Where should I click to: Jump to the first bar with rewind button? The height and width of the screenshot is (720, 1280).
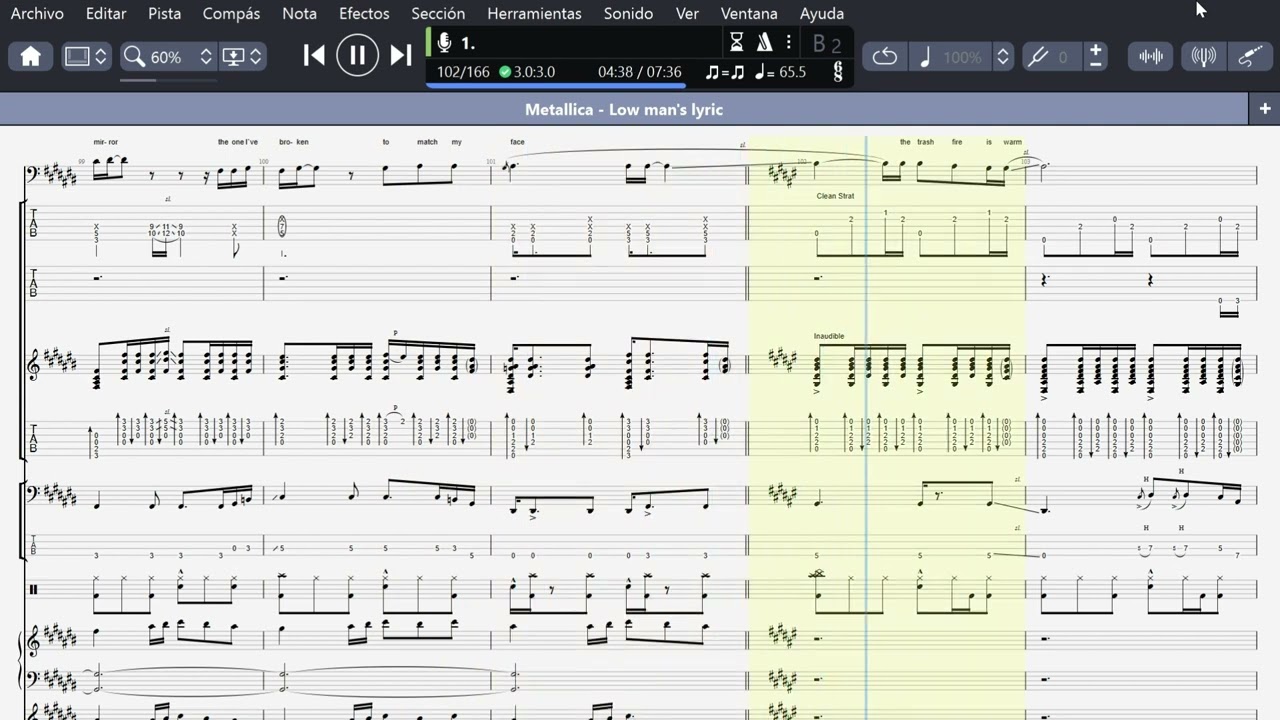314,55
